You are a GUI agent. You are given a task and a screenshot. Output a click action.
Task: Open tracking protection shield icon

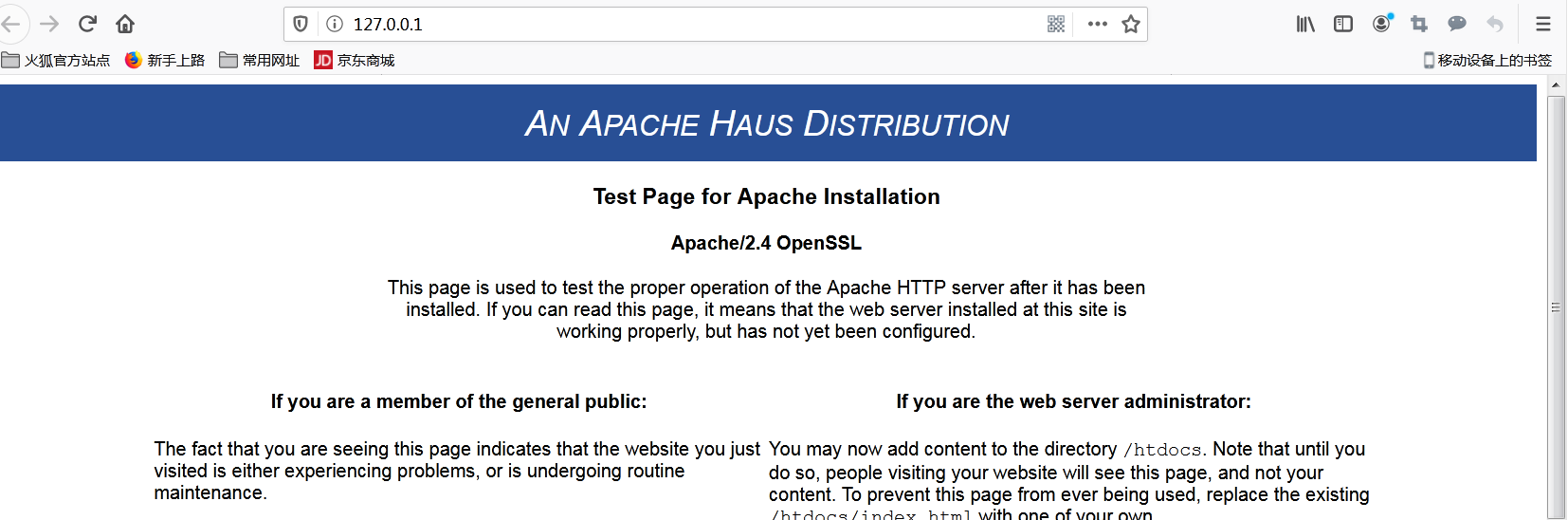coord(301,24)
